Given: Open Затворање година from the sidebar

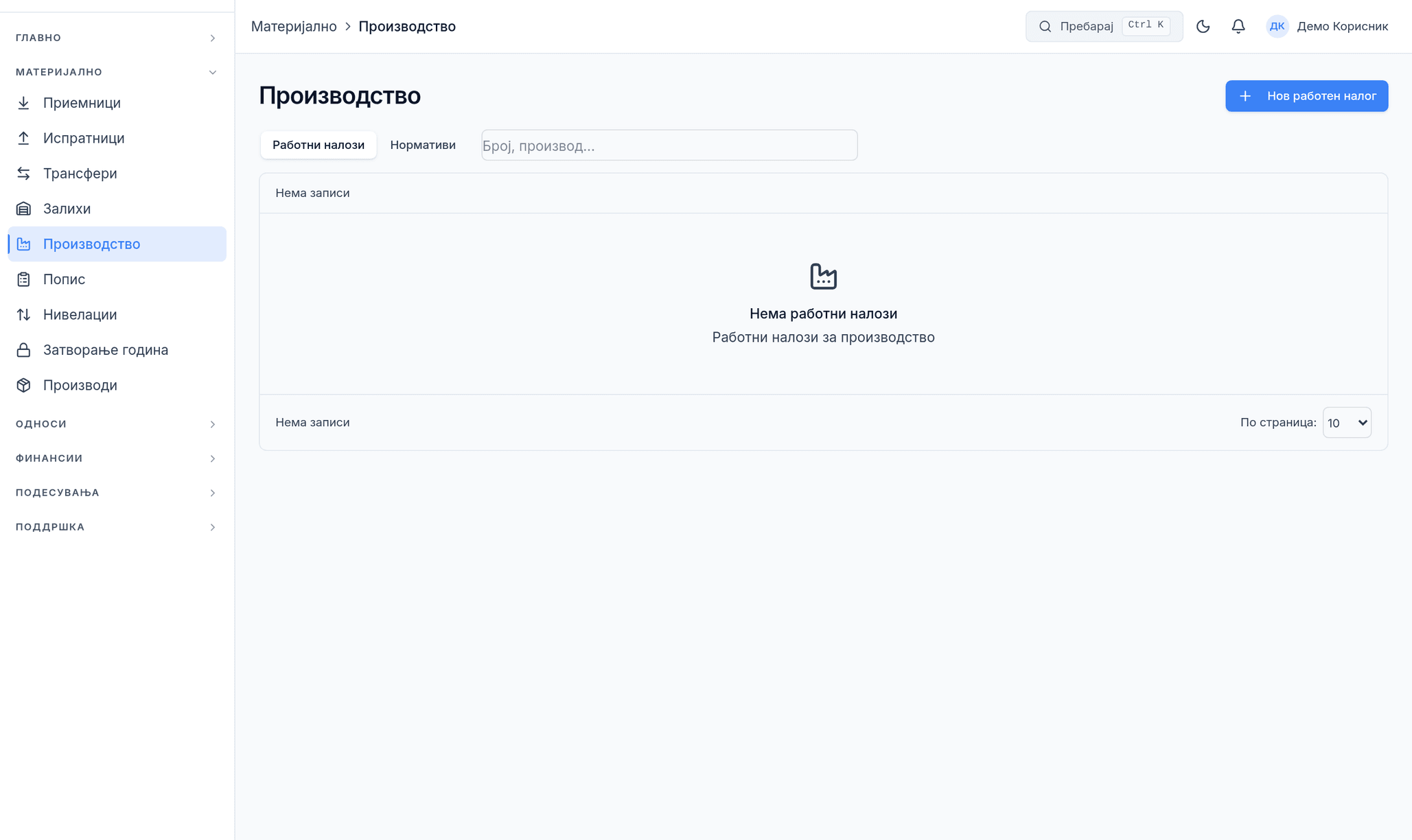Looking at the screenshot, I should [117, 350].
